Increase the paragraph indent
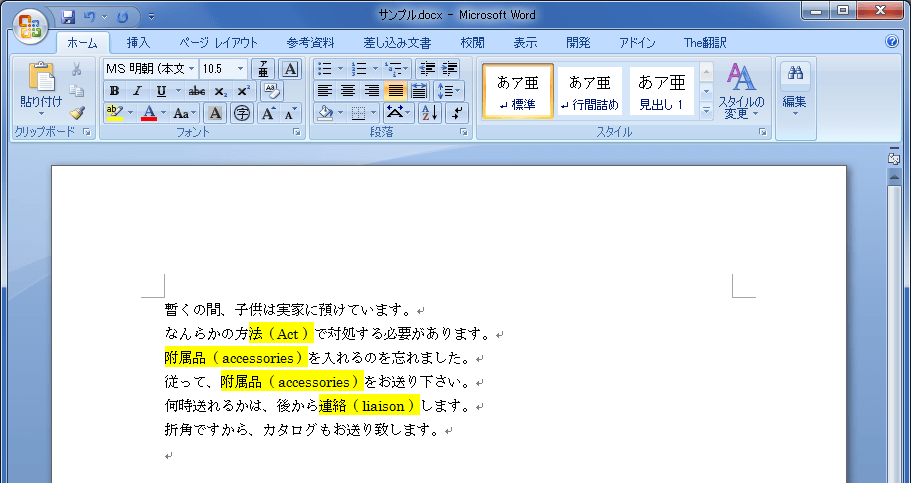Viewport: 911px width, 483px height. pyautogui.click(x=450, y=69)
